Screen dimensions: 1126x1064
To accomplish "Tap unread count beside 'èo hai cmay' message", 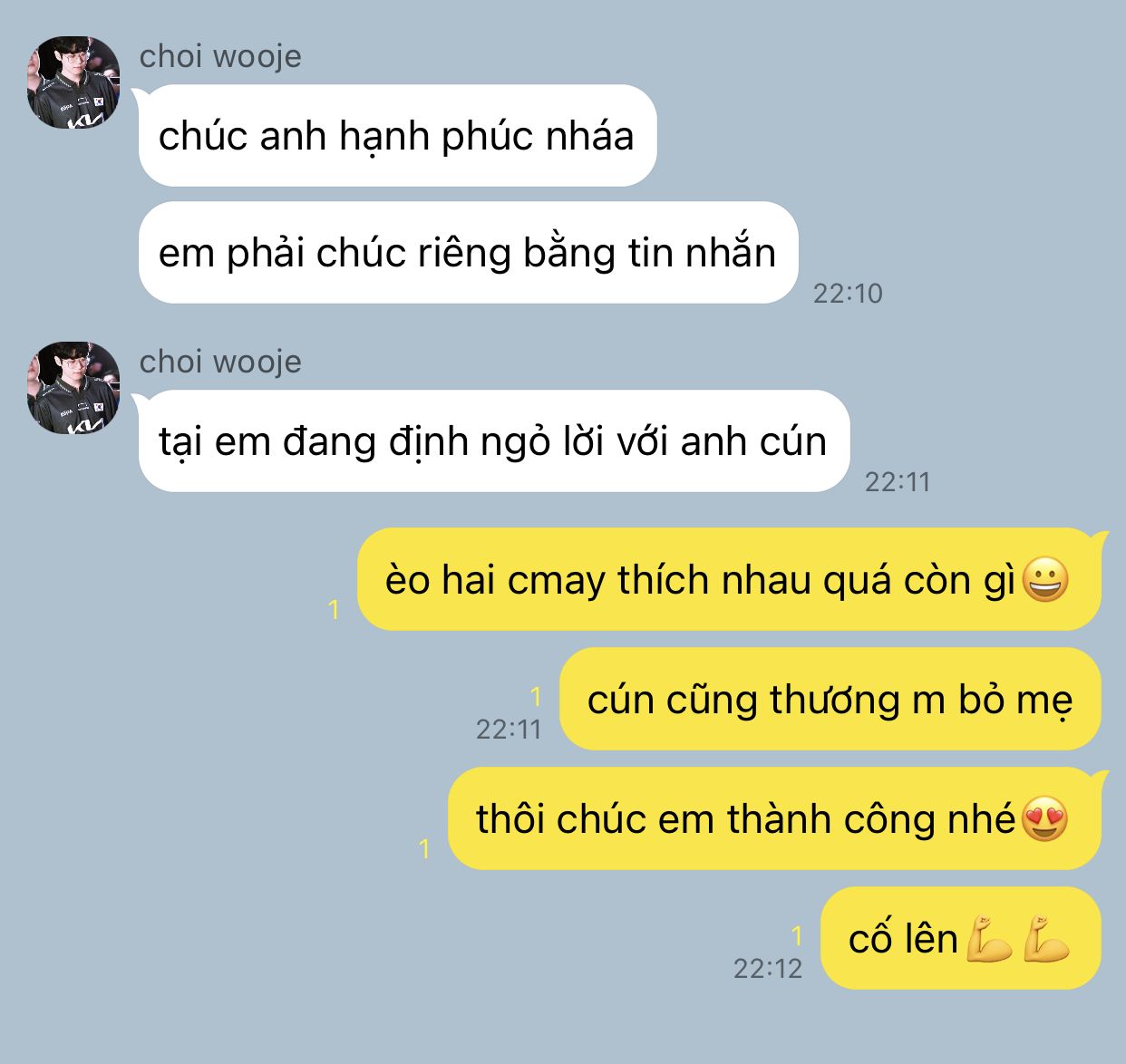I will click(334, 610).
